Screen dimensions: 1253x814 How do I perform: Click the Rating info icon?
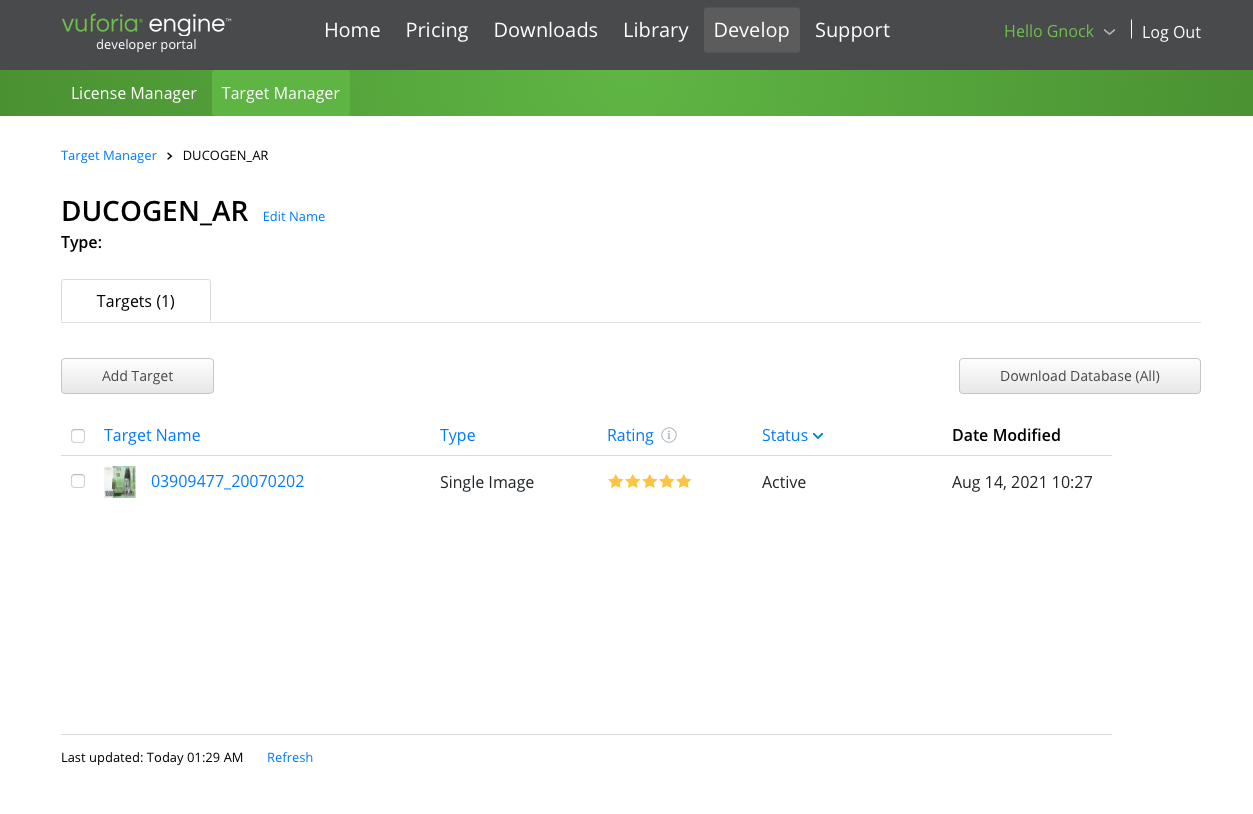pos(670,435)
